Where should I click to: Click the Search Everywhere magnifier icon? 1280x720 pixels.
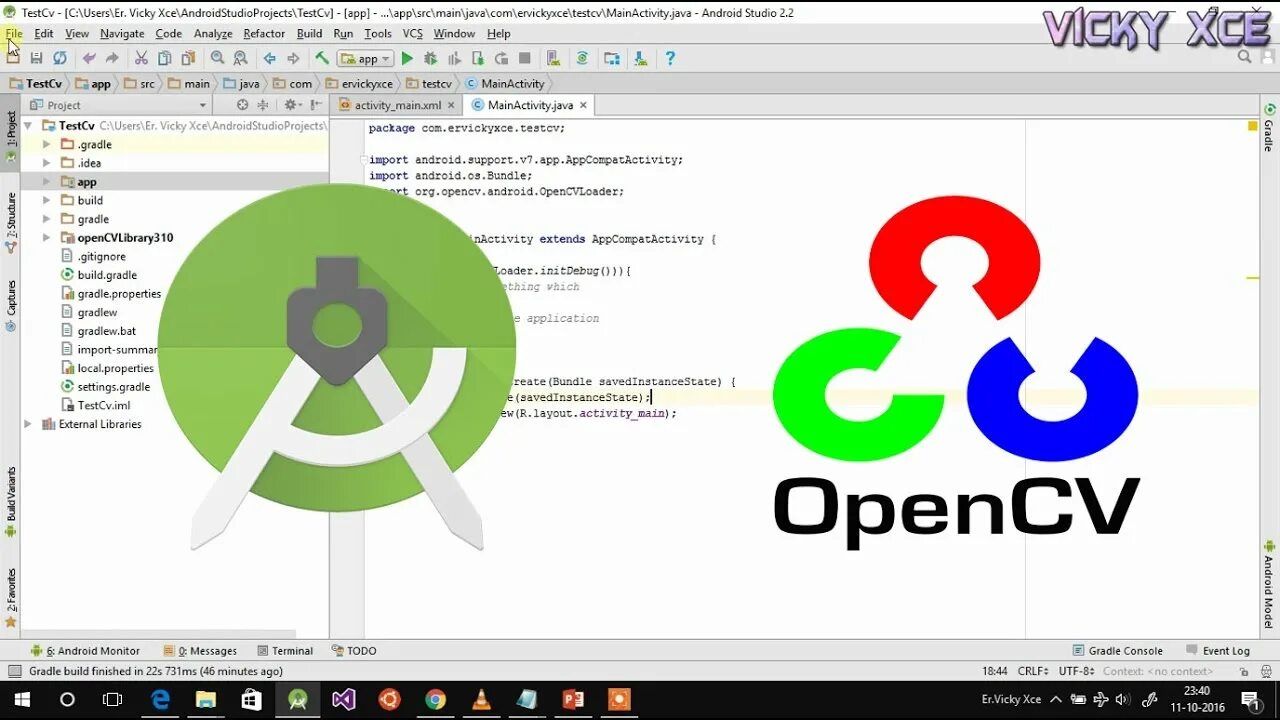pyautogui.click(x=1245, y=57)
